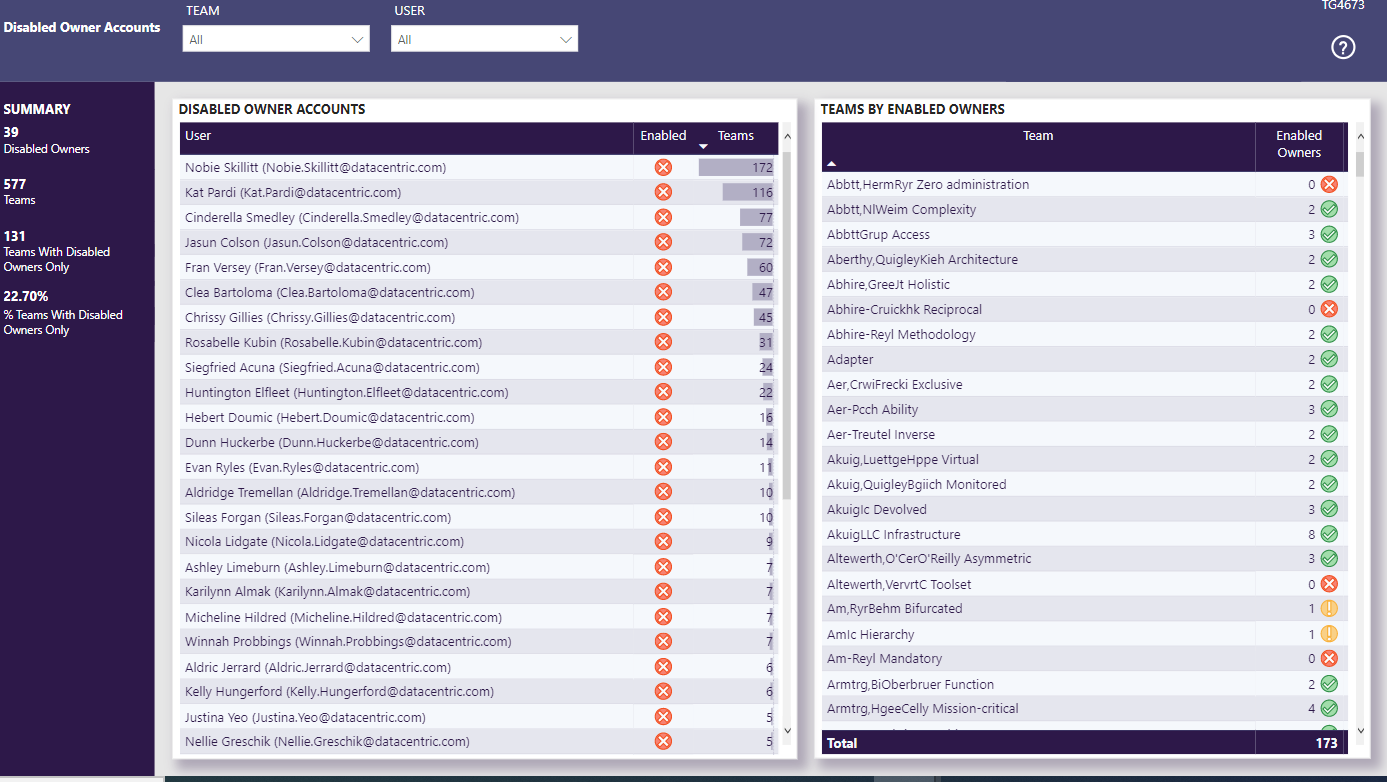Toggle the status icon beside Fran Versey

(663, 267)
